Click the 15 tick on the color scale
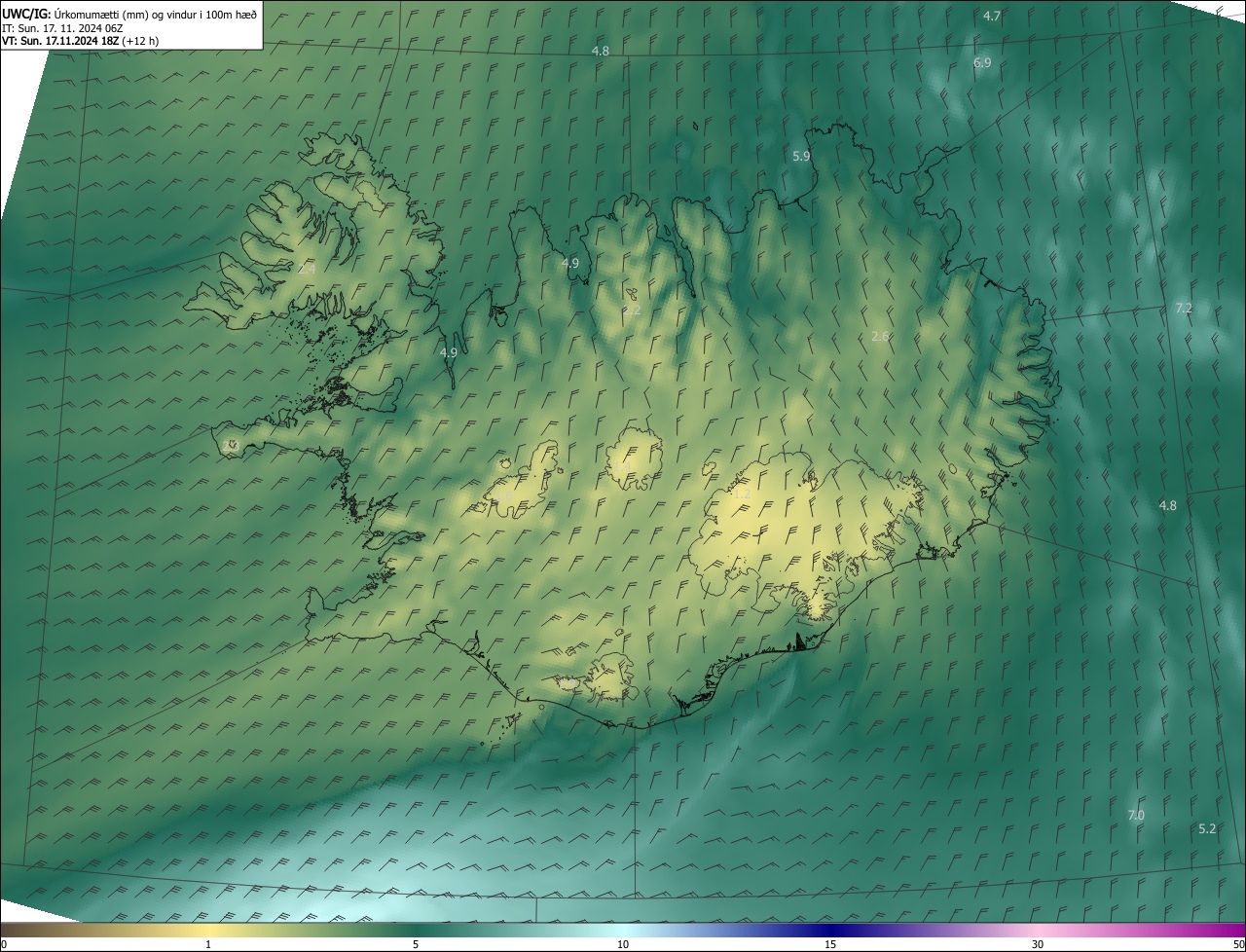Image resolution: width=1246 pixels, height=952 pixels. pos(830,944)
